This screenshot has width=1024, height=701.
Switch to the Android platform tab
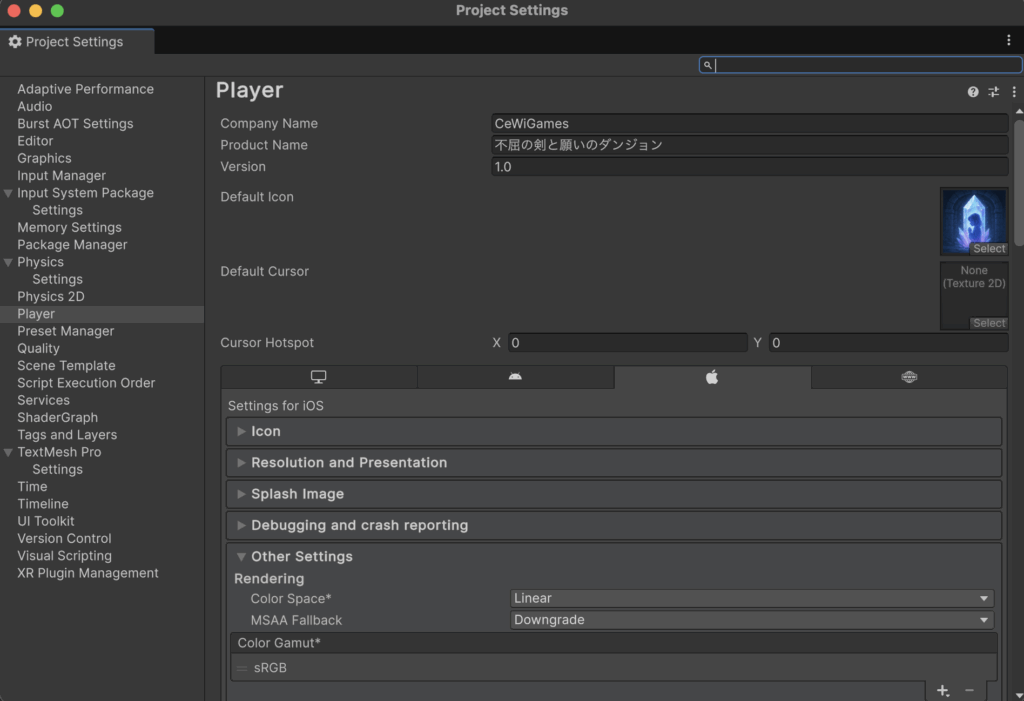(x=515, y=377)
